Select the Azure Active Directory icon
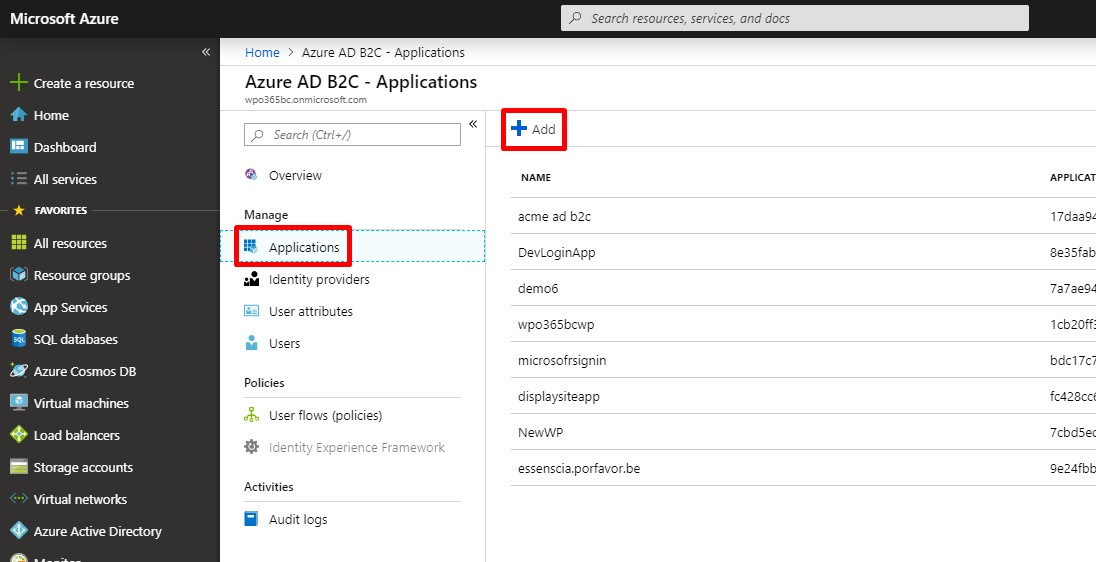 (18, 531)
